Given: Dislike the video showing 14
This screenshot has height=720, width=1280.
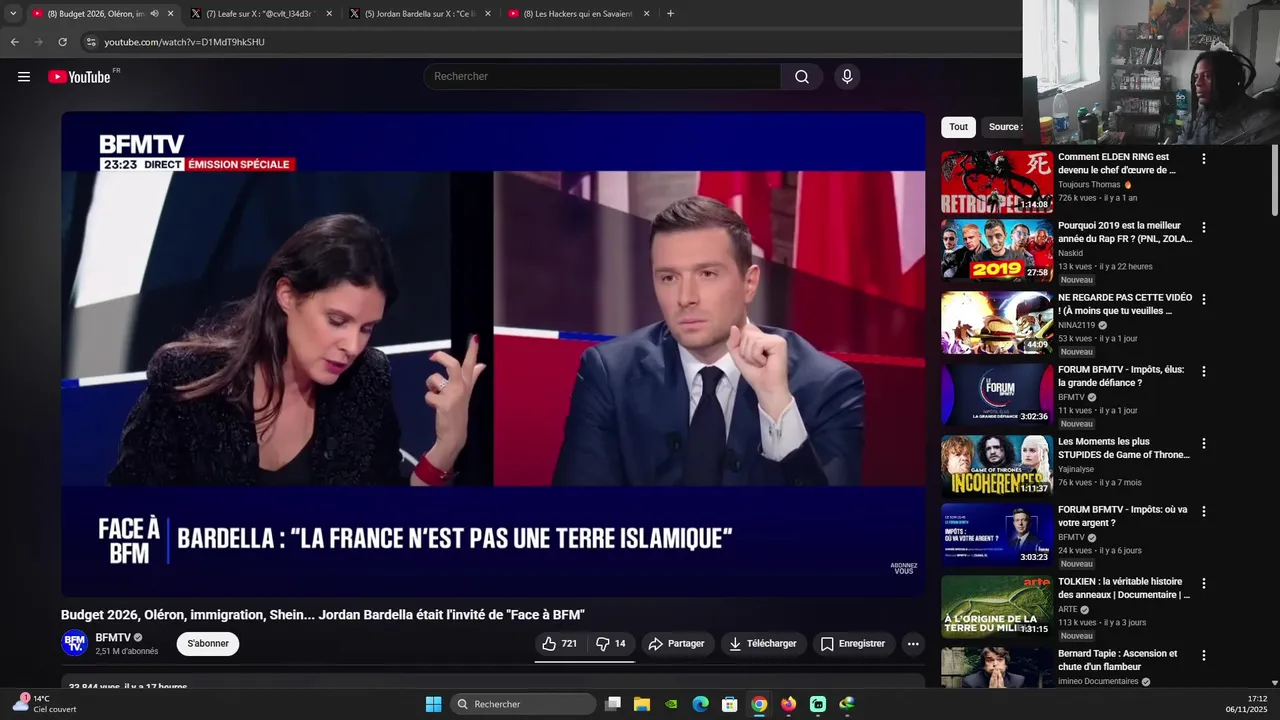Looking at the screenshot, I should pyautogui.click(x=610, y=644).
